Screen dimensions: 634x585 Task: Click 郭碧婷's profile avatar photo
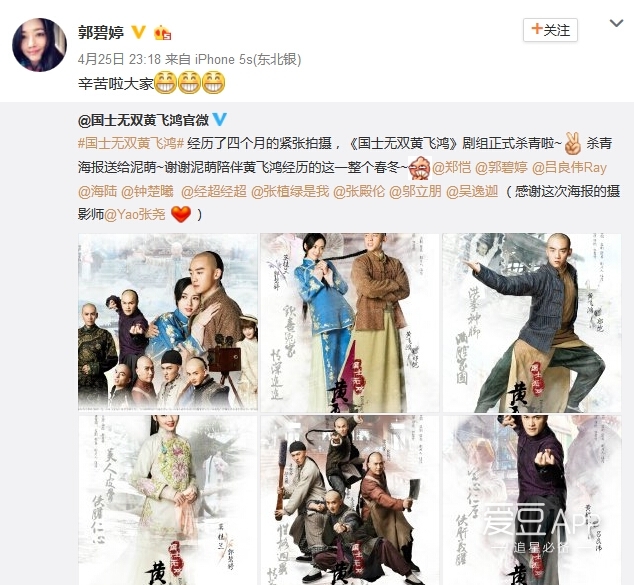pos(40,45)
